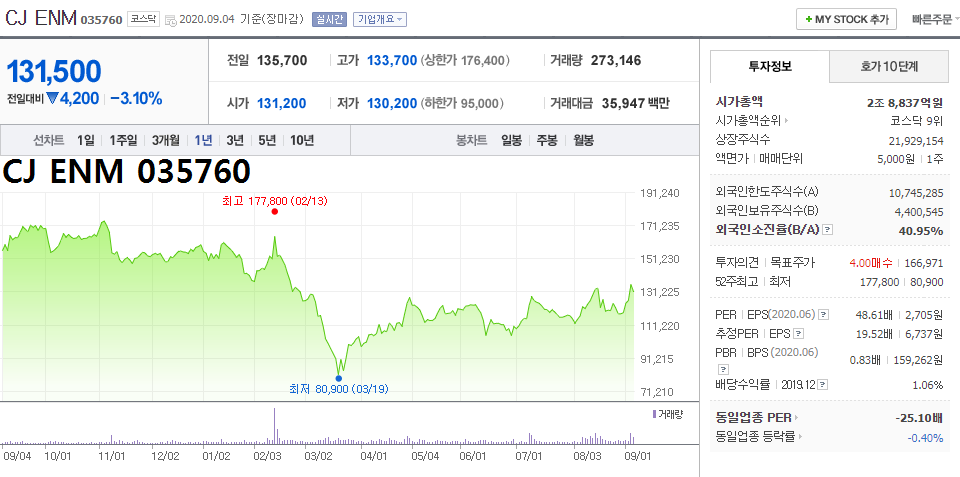The height and width of the screenshot is (477, 960).
Task: Click help icon next to PER EPS(2020.06)
Action: [823, 315]
